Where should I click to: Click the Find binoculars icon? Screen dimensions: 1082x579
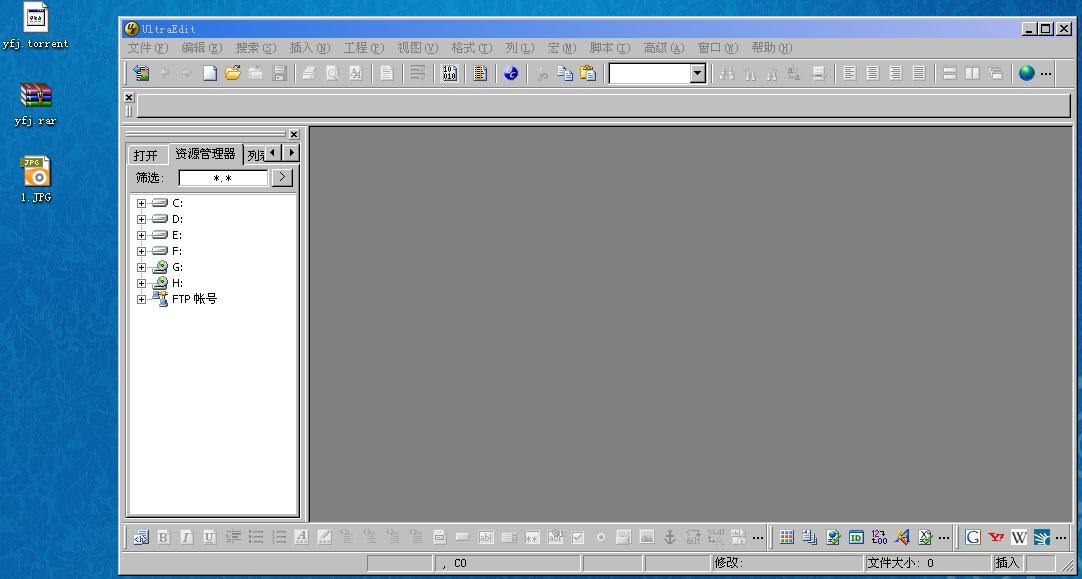pos(727,72)
